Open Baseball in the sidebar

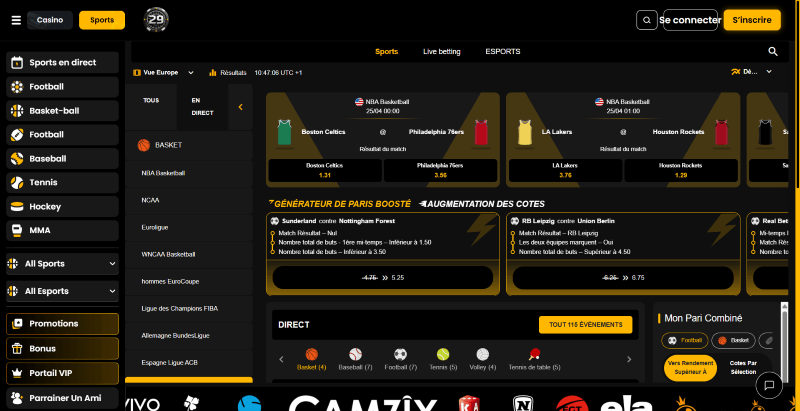(x=62, y=159)
